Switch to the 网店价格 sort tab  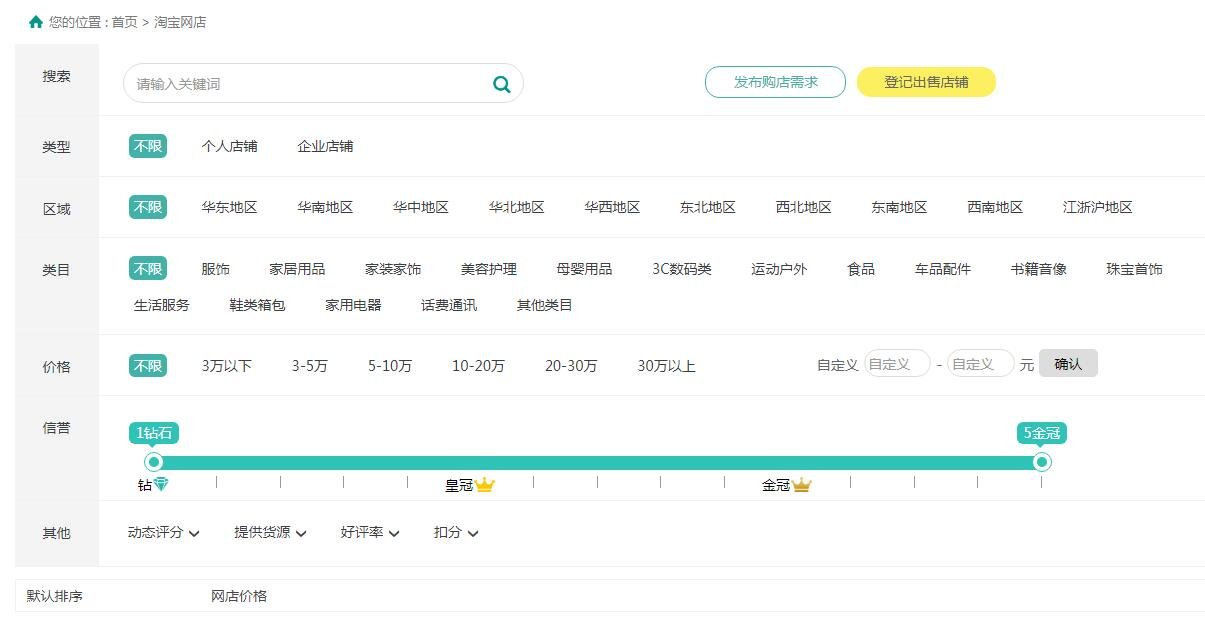pos(237,595)
